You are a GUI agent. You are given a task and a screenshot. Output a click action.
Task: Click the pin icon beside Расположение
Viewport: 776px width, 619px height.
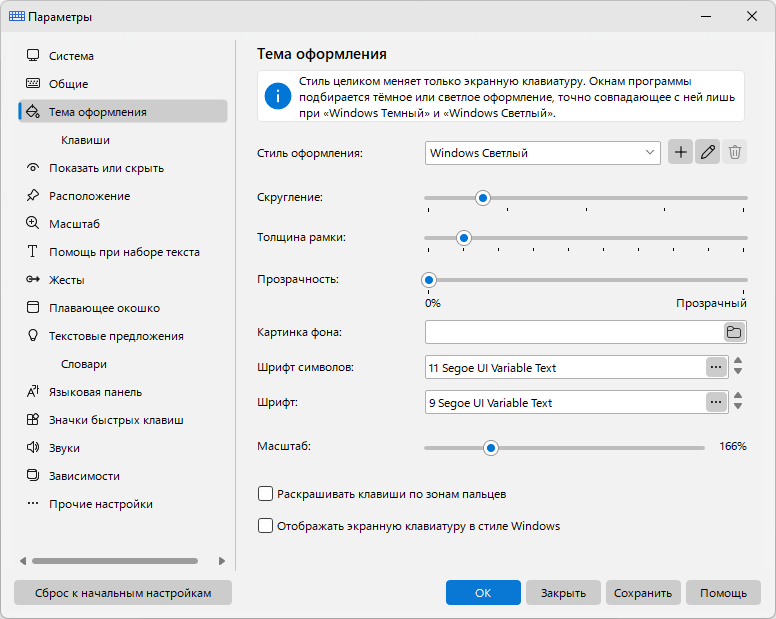click(33, 195)
